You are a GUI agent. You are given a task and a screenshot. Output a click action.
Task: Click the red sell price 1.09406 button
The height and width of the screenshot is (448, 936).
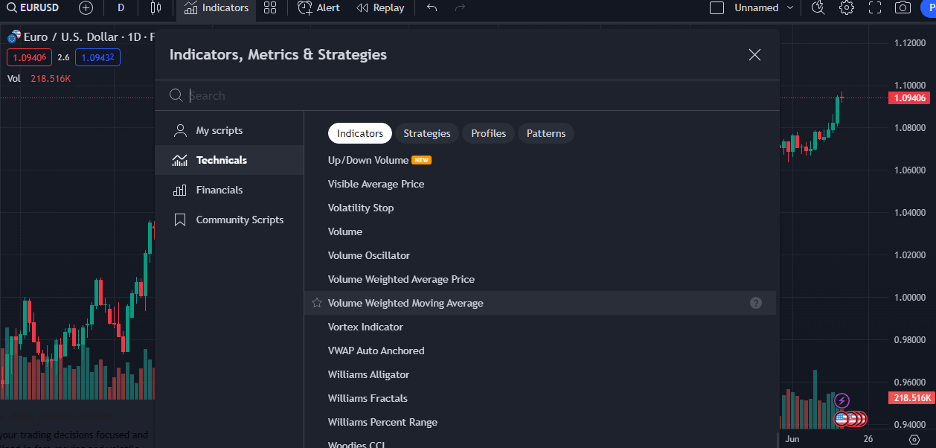(x=29, y=57)
